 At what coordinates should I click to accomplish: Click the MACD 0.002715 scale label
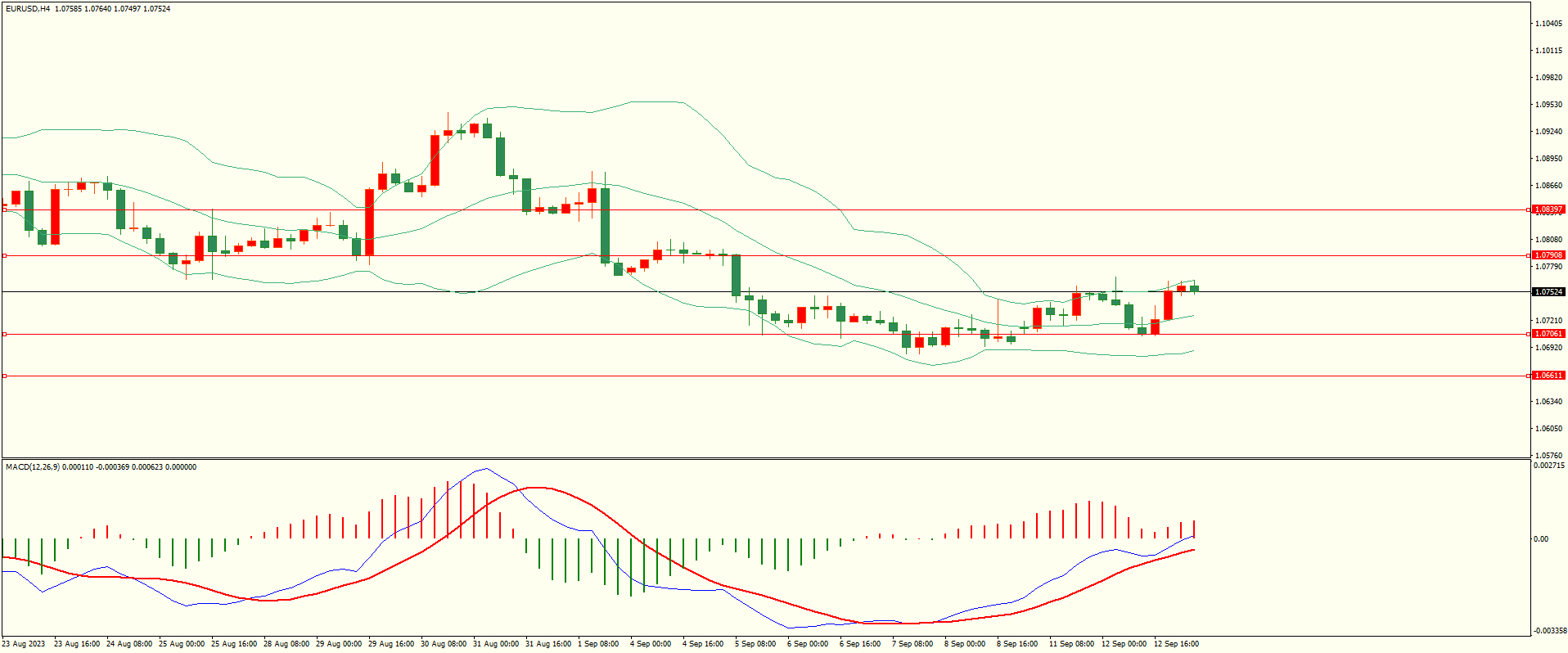pos(1549,466)
